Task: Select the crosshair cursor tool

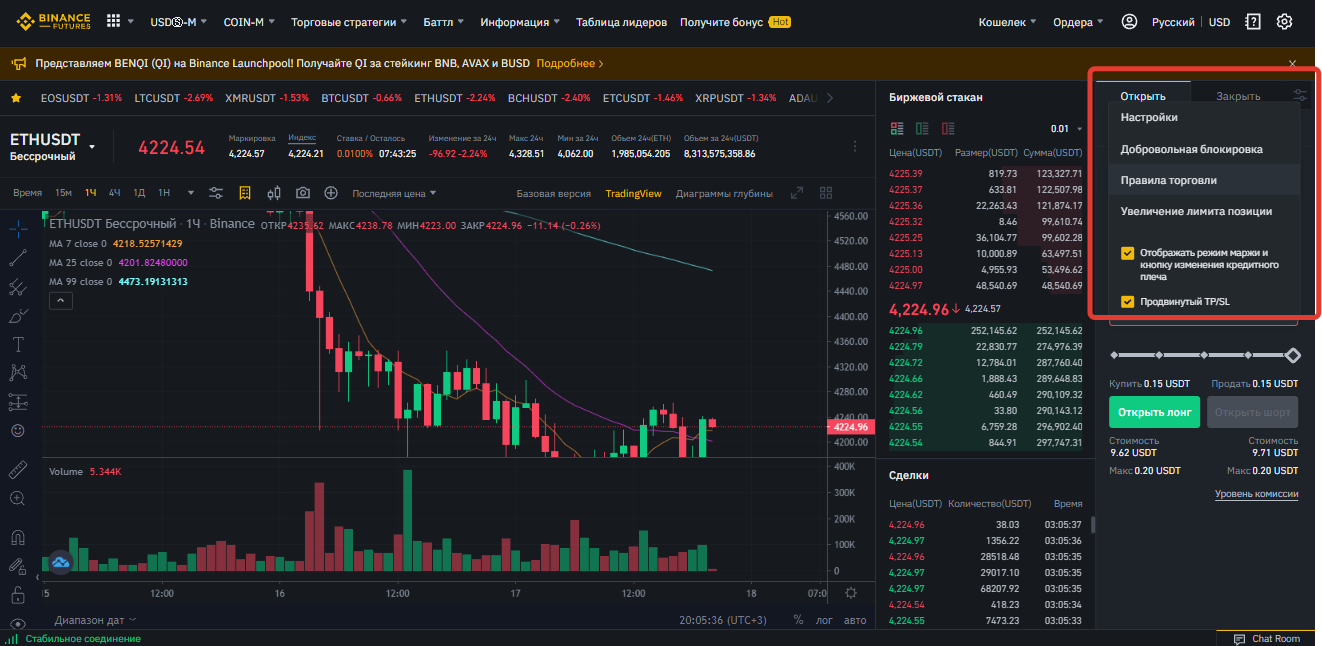Action: [x=18, y=229]
